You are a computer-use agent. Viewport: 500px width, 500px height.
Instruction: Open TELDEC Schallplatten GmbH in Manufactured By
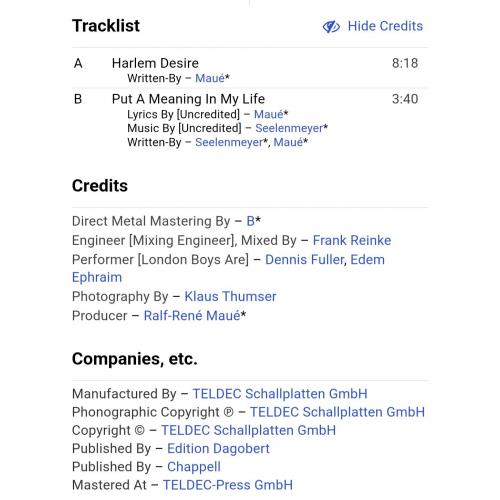(280, 394)
